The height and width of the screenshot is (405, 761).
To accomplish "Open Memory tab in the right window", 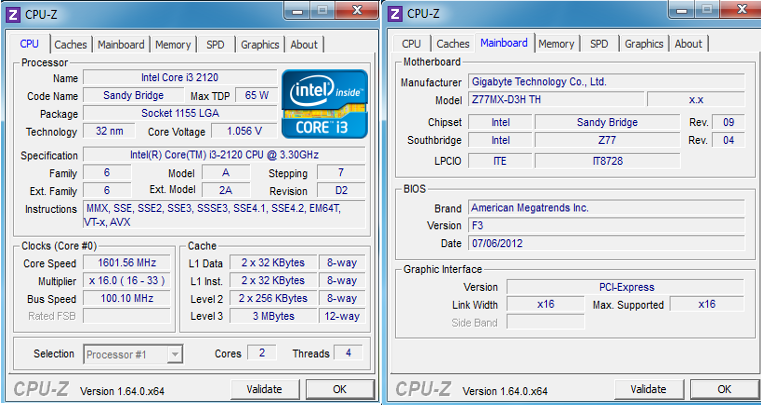I will click(x=556, y=44).
